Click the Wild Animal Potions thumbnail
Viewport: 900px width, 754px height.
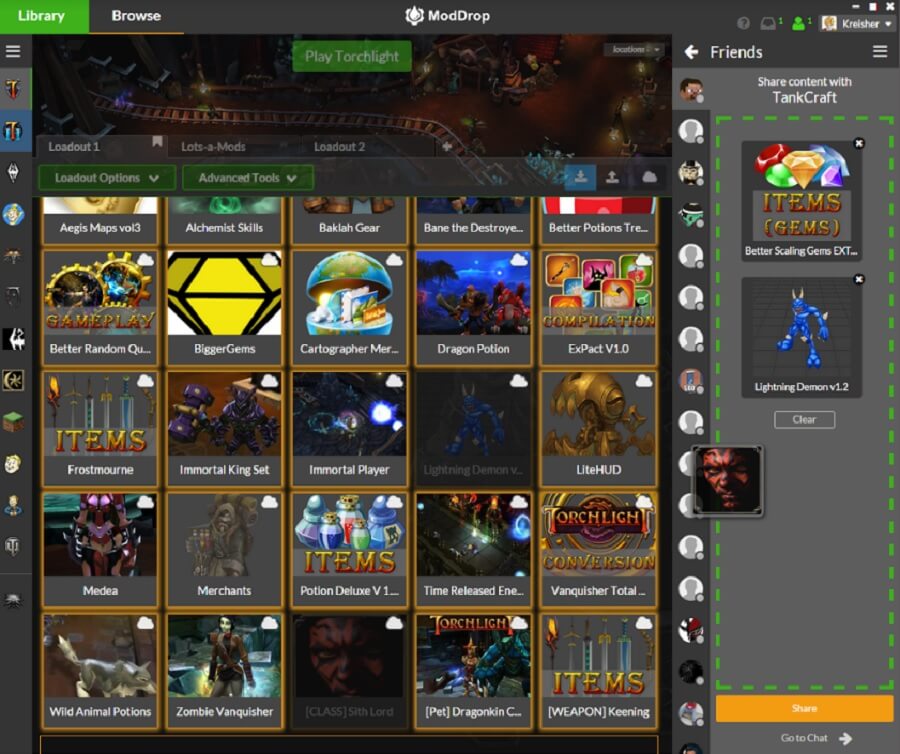(x=100, y=656)
